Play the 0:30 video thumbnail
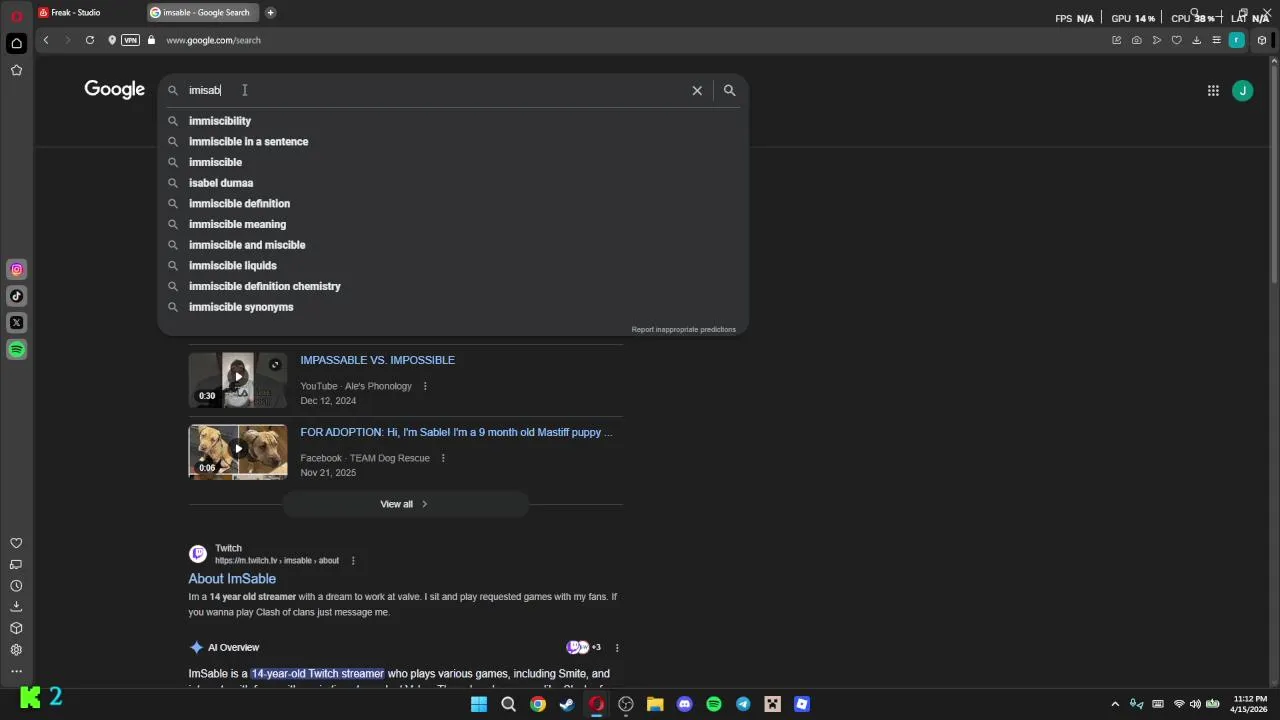The image size is (1280, 720). tap(238, 379)
